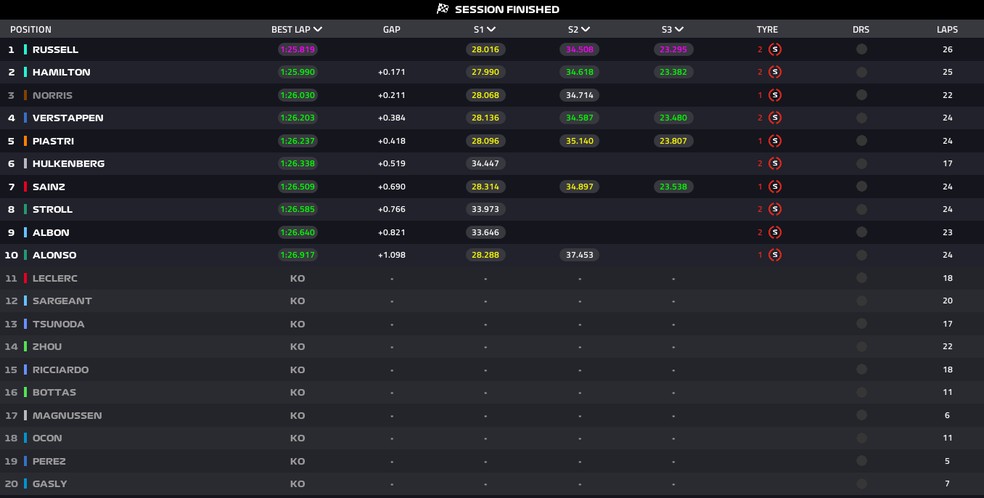984x498 pixels.
Task: Click the Laps column header
Action: click(x=947, y=30)
